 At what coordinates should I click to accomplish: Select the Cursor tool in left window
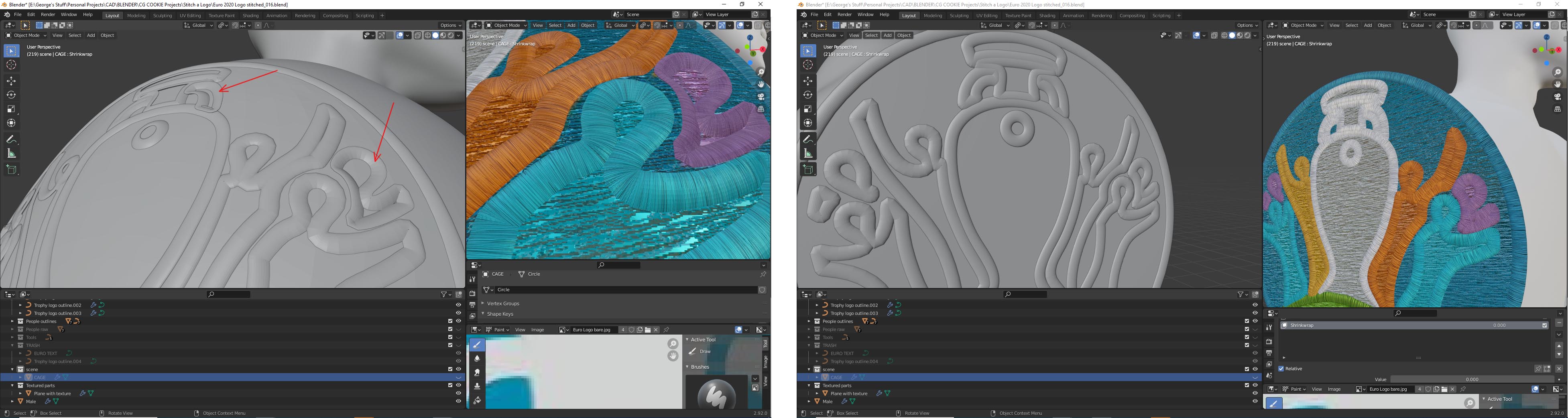point(12,65)
